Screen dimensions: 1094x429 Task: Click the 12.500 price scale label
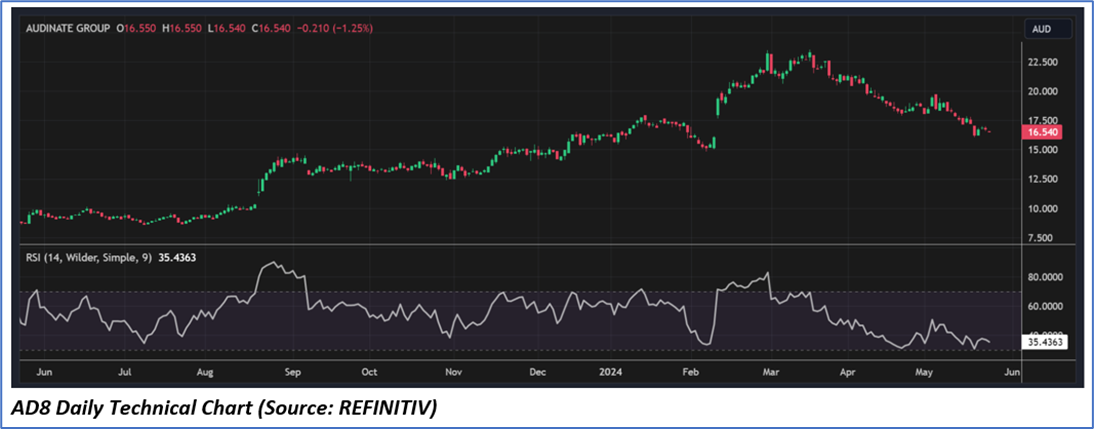[1043, 180]
